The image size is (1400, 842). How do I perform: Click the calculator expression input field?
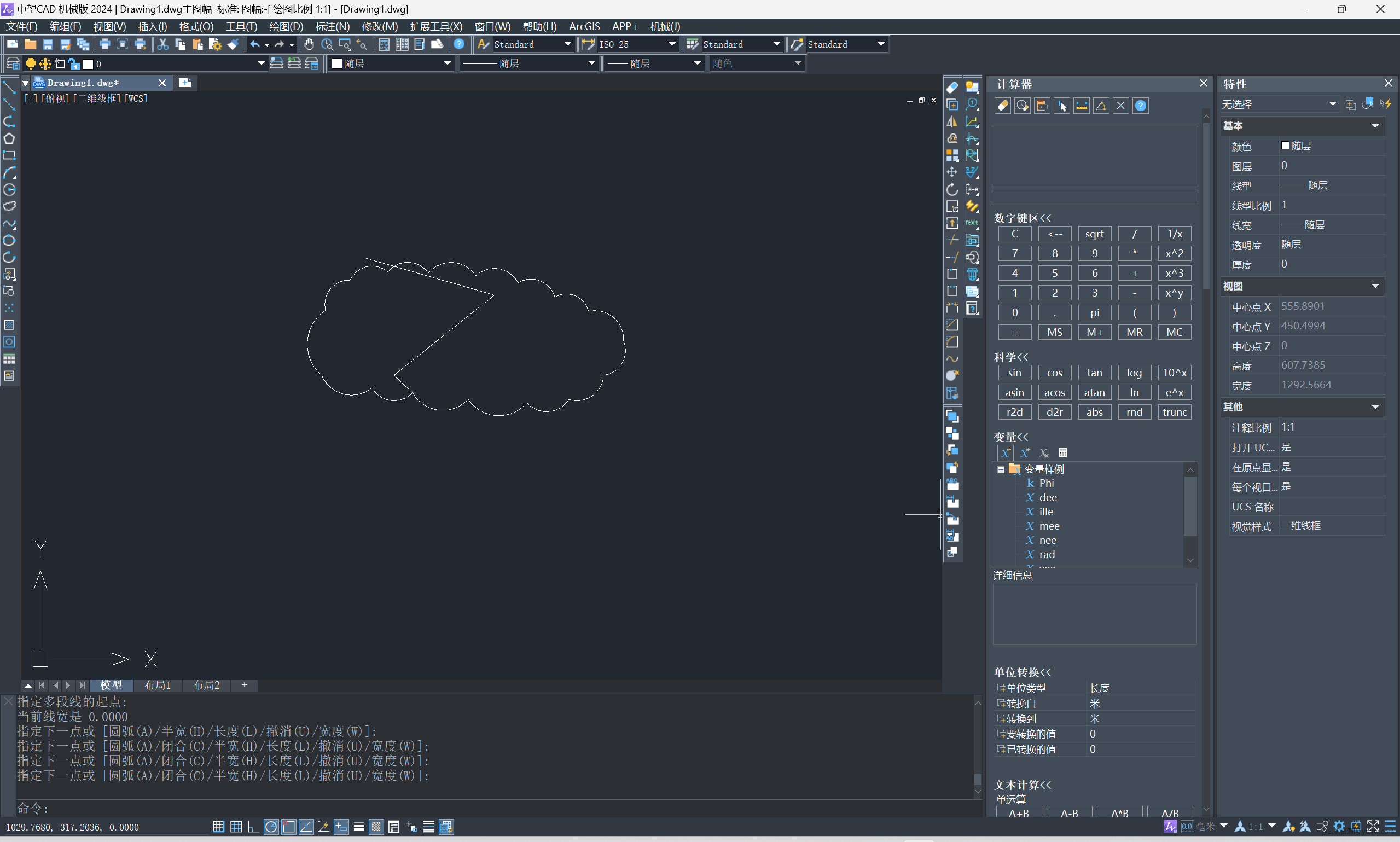pyautogui.click(x=1094, y=198)
